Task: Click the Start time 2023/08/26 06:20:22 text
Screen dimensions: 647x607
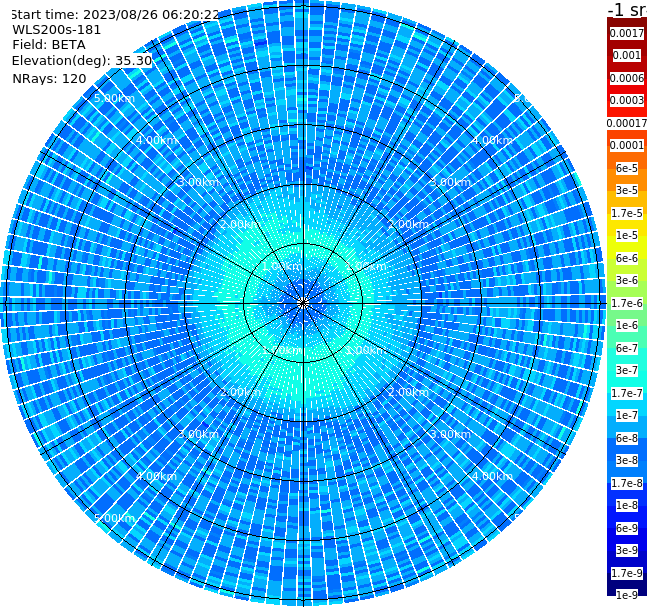Action: tap(114, 15)
